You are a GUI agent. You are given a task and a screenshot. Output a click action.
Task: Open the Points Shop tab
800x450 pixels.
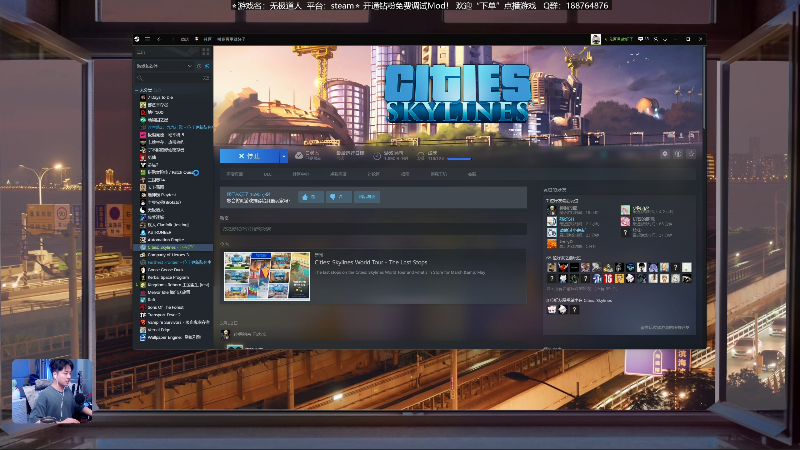click(338, 174)
